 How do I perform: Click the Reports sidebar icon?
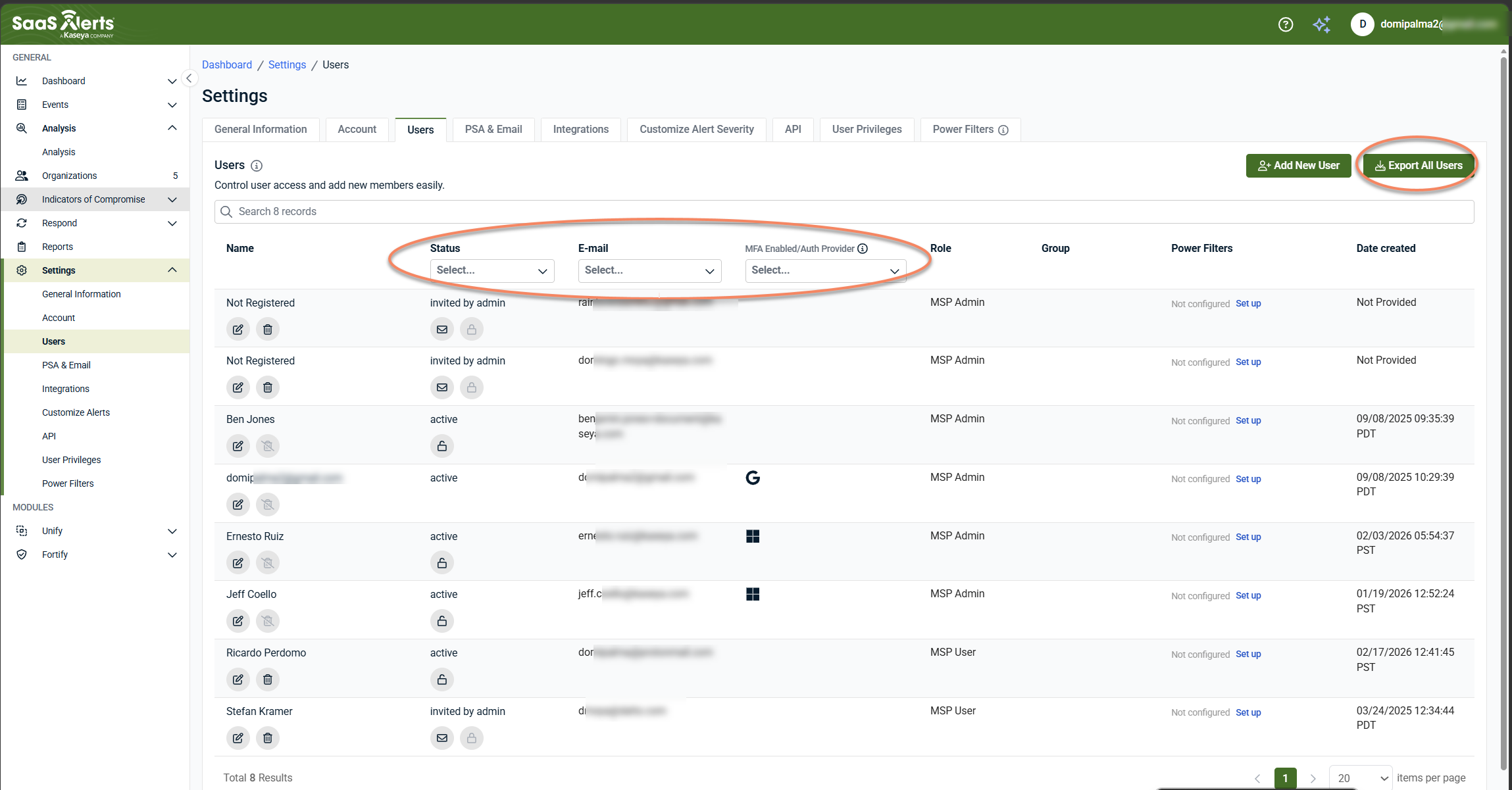[x=22, y=247]
